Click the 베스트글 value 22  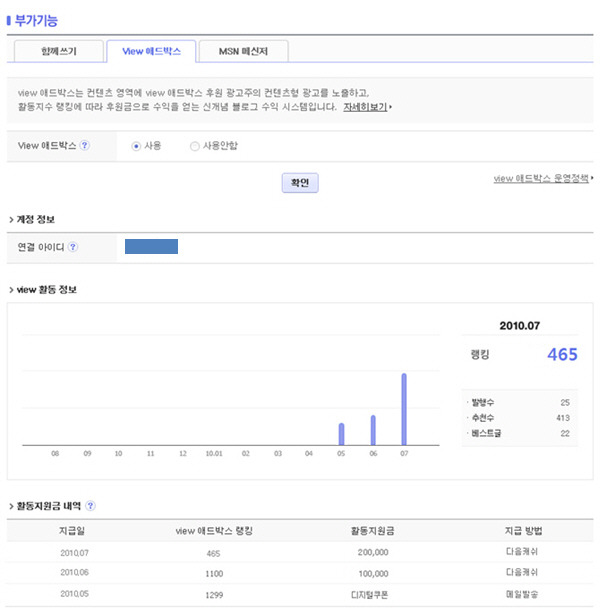tap(565, 433)
